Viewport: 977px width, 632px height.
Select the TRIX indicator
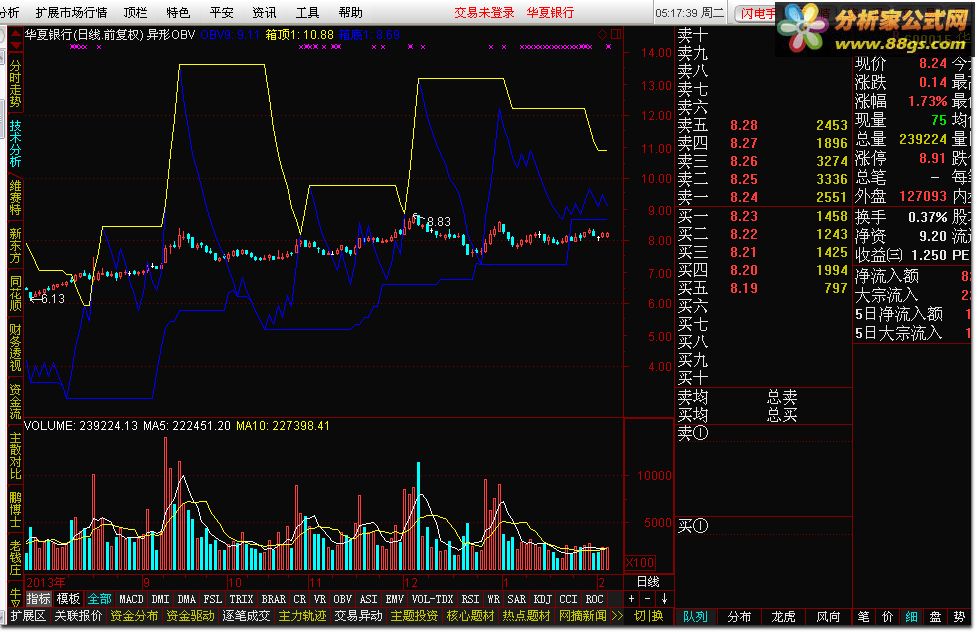coord(241,599)
